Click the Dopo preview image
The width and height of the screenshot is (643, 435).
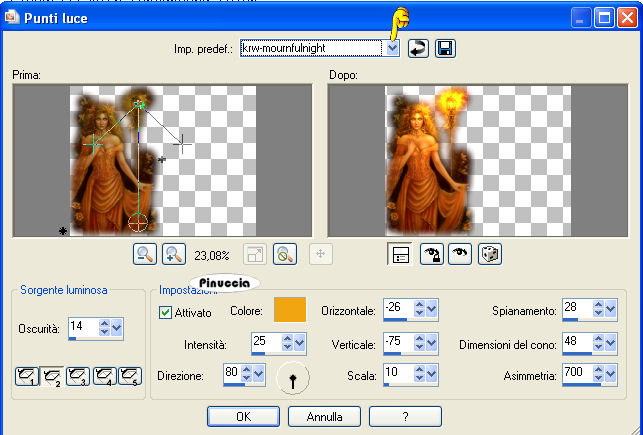[478, 160]
